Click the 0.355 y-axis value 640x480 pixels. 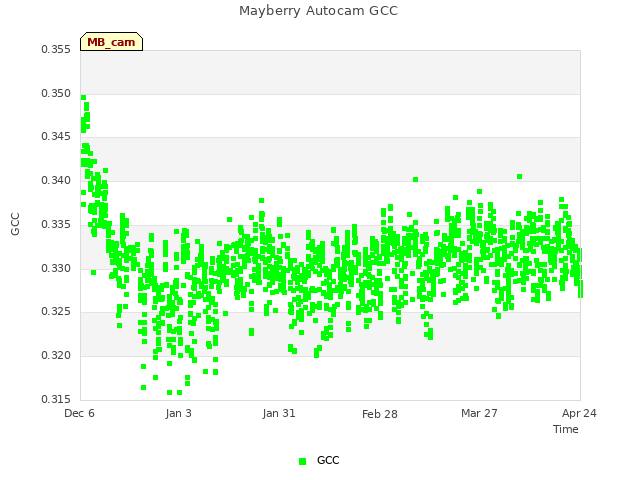click(56, 49)
